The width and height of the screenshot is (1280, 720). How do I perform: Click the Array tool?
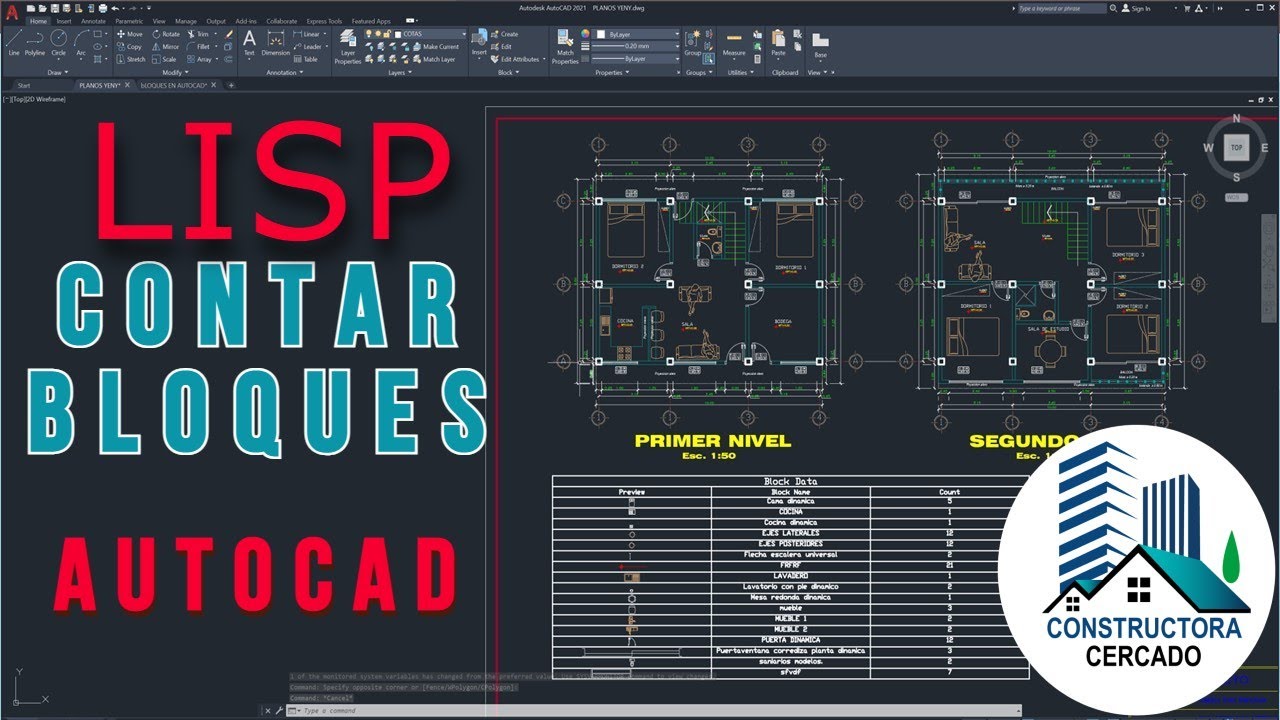click(200, 59)
